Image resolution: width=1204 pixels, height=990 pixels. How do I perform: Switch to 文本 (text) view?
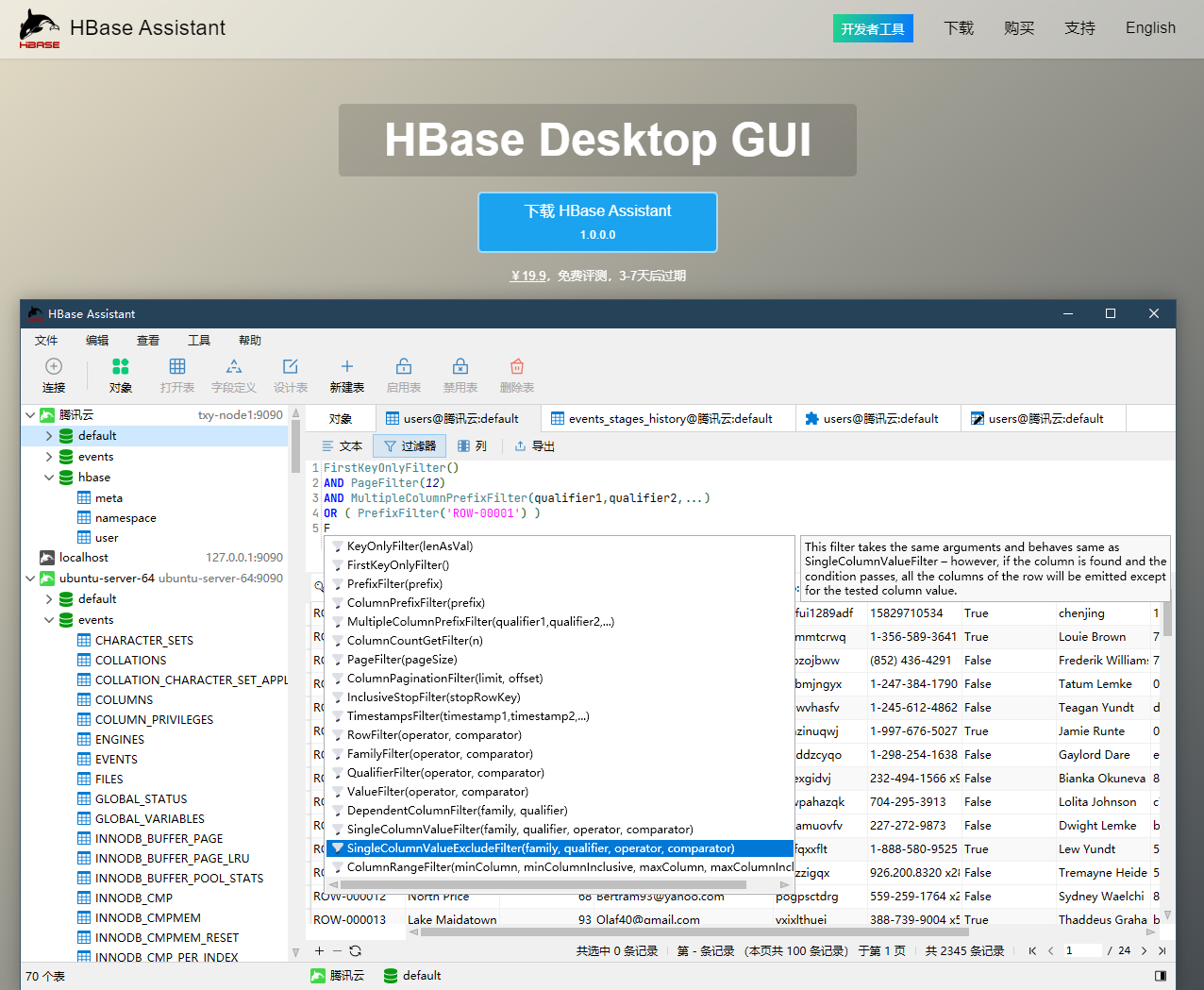click(342, 446)
